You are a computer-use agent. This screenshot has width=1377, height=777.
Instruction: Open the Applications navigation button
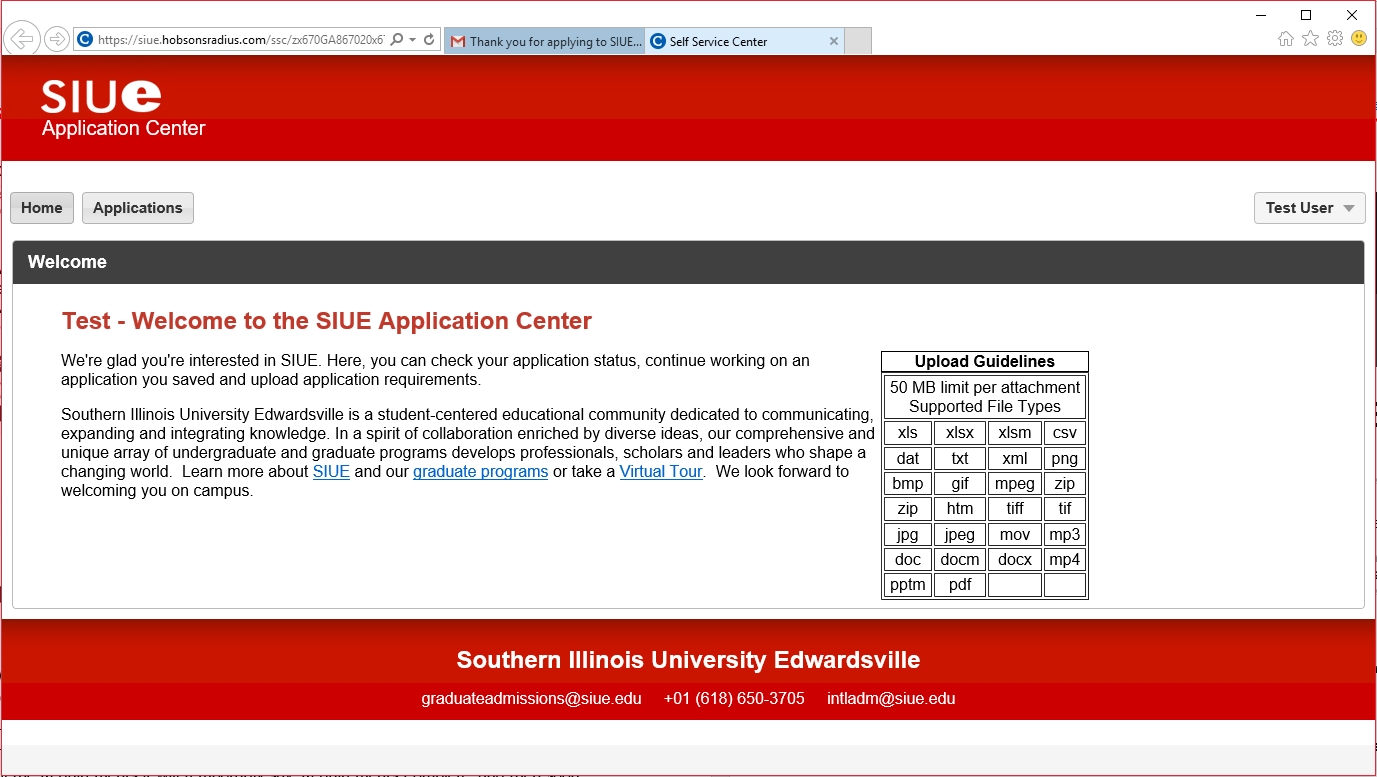click(x=138, y=208)
